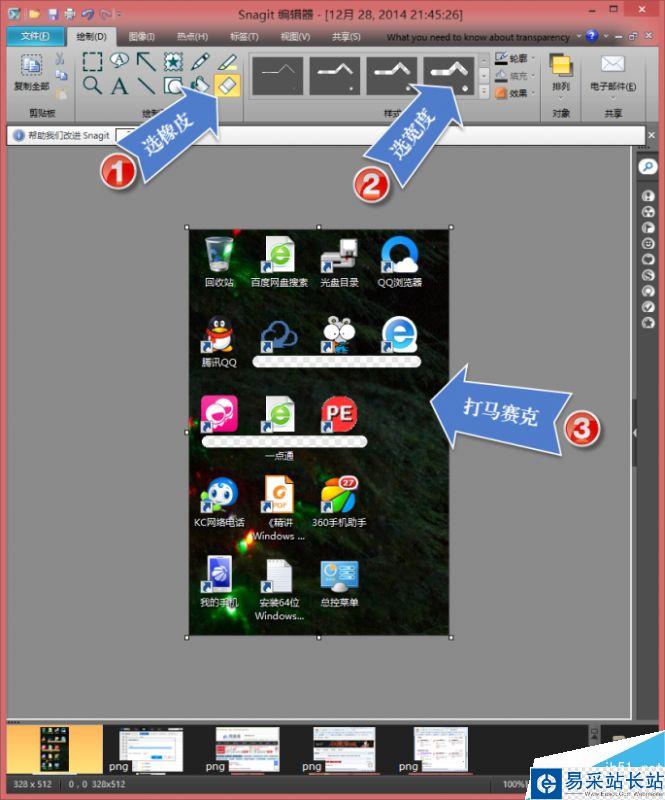665x800 pixels.
Task: Collapse the right side panel arrow
Action: (635, 433)
